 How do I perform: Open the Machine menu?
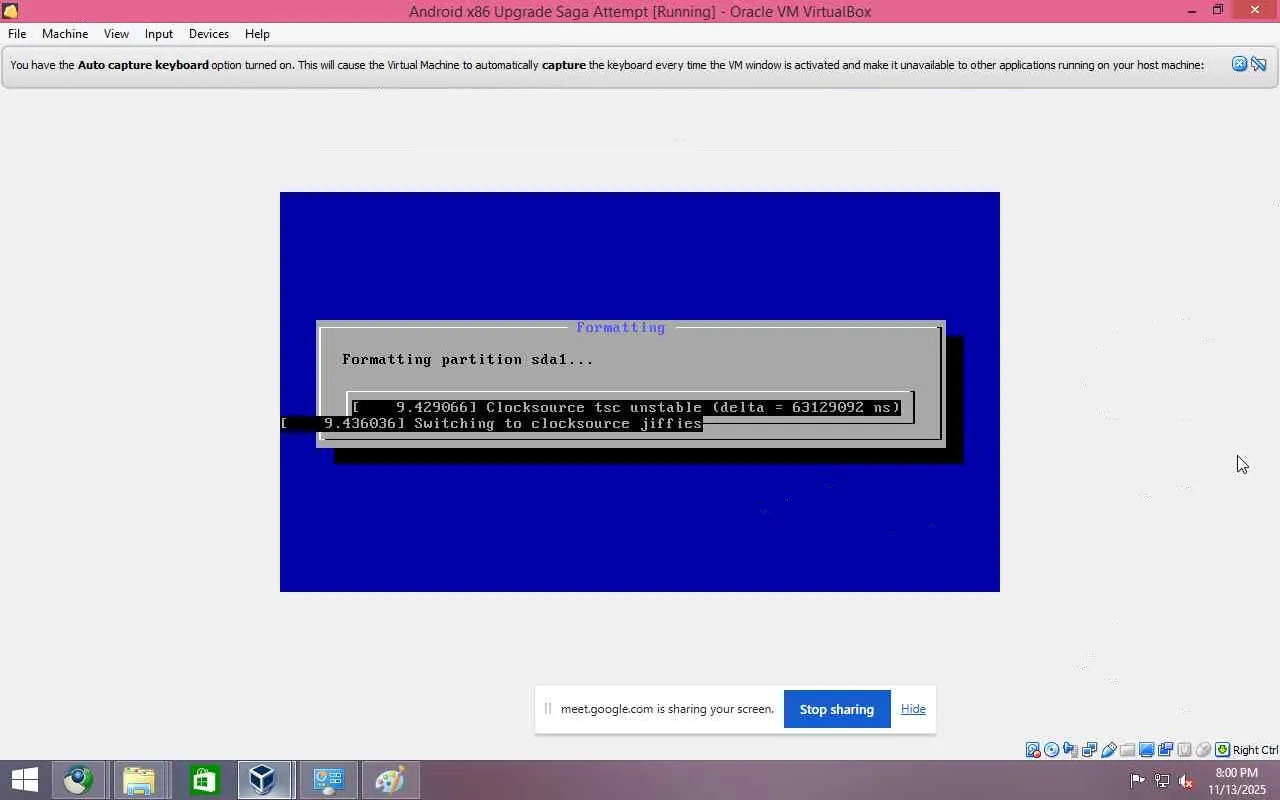65,34
